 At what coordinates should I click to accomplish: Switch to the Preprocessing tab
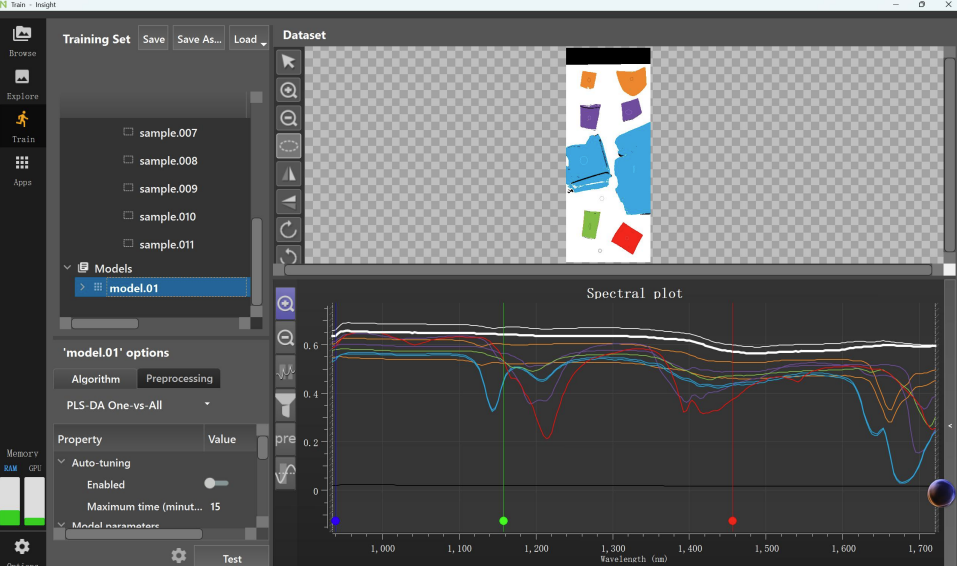[179, 379]
